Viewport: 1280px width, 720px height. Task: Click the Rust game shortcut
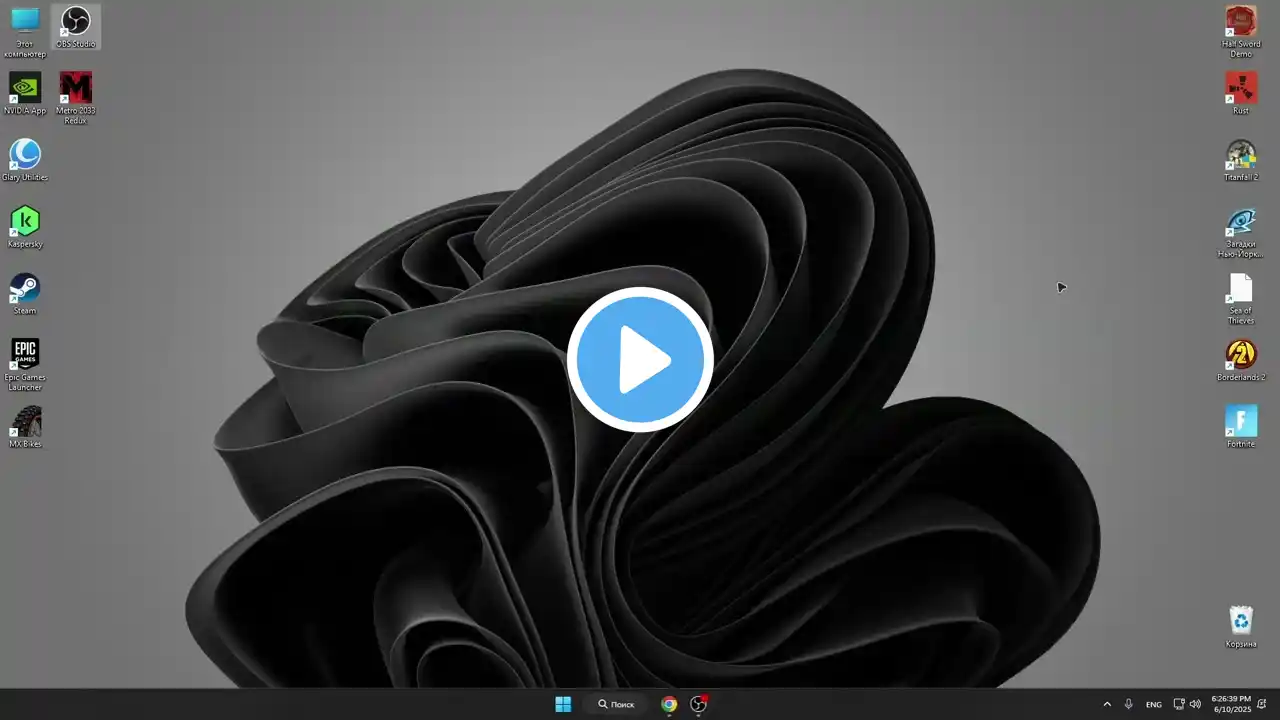click(1241, 93)
